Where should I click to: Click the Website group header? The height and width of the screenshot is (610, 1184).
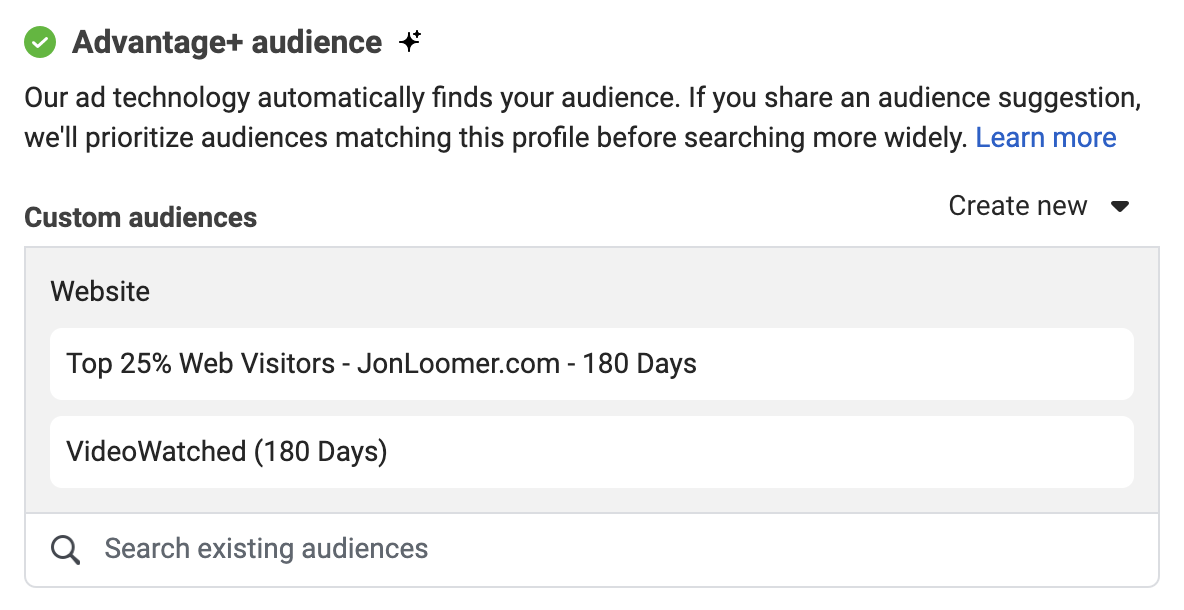point(100,291)
